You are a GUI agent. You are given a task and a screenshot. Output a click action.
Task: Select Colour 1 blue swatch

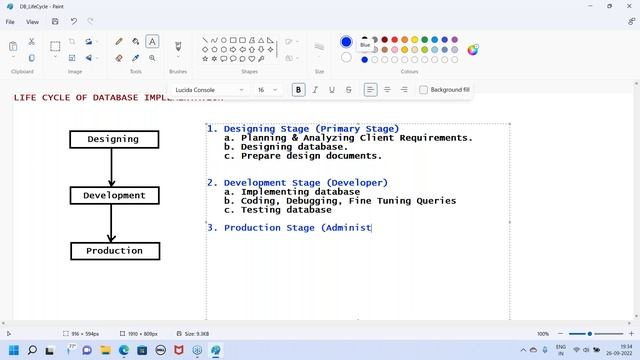point(346,42)
